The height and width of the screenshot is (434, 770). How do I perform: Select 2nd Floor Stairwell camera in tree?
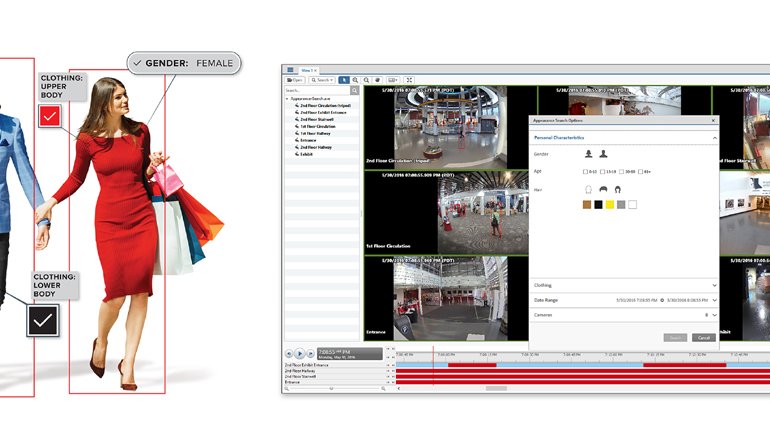(x=319, y=120)
